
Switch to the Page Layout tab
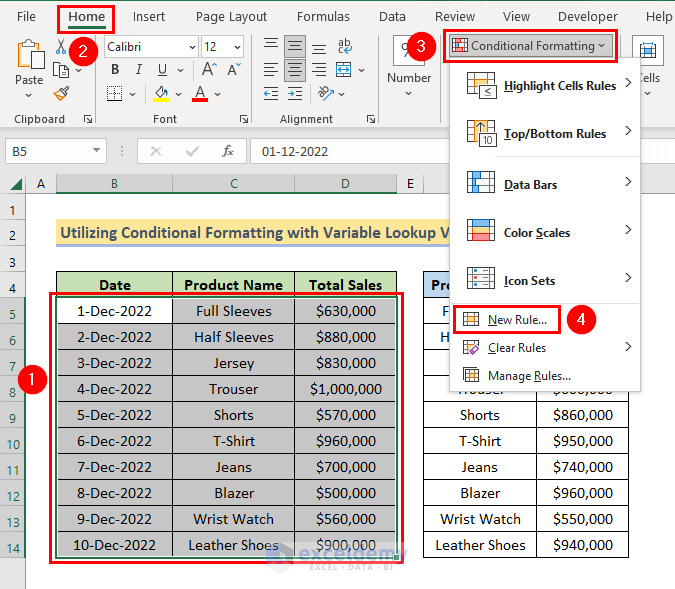coord(231,17)
